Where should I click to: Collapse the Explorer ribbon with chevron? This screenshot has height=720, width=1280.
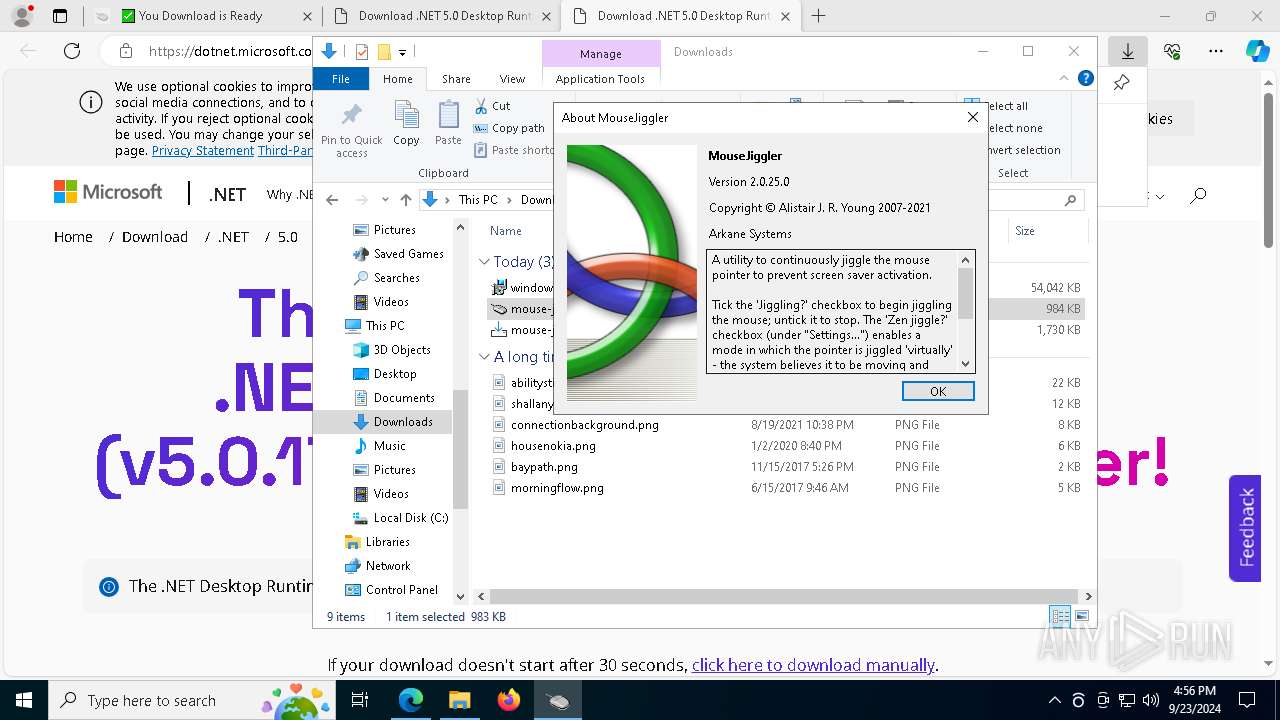pos(1065,78)
